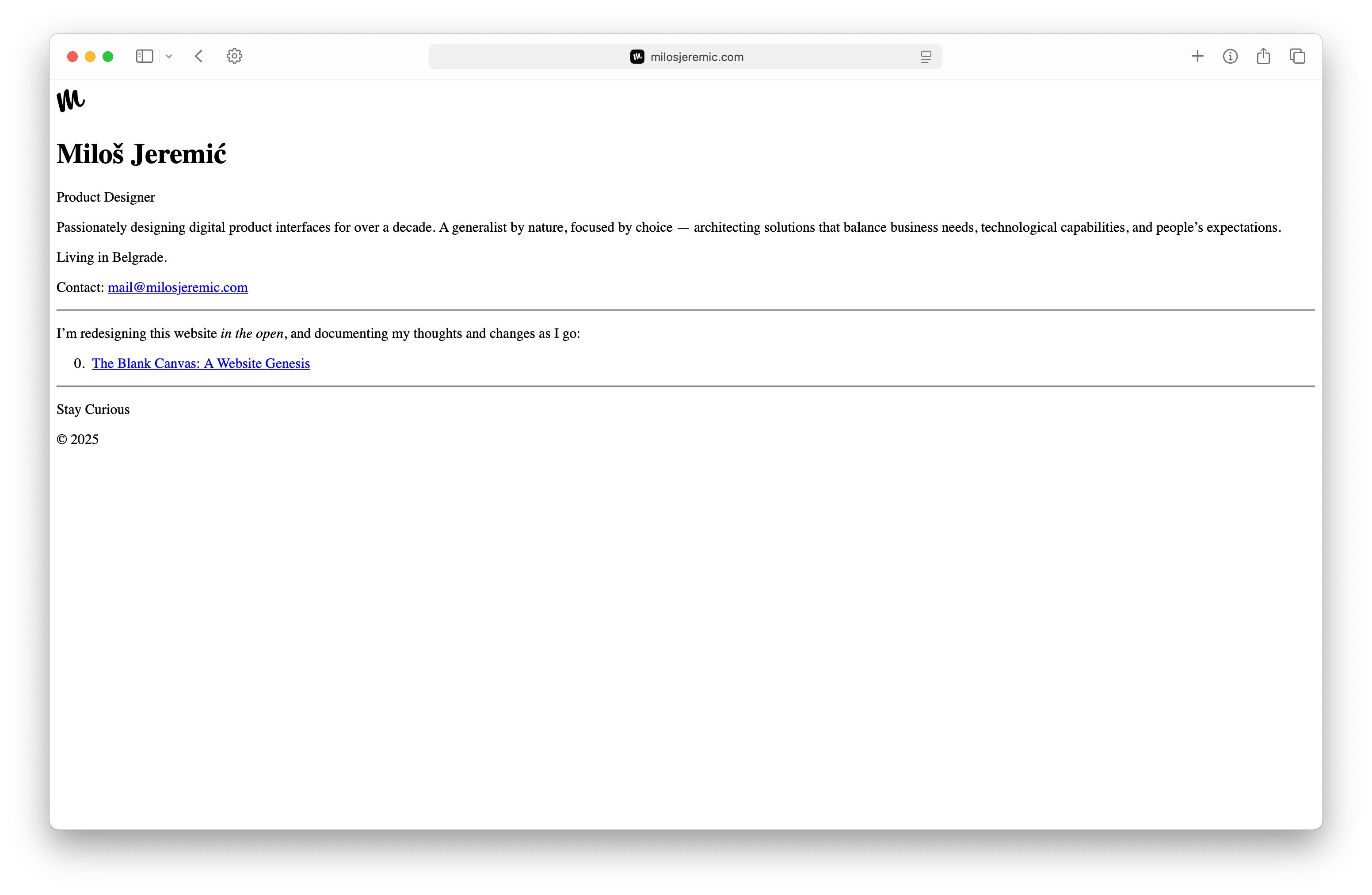Screen dimensions: 1372x895
Task: Expand the tab group chevron beside sidebar
Action: 169,57
